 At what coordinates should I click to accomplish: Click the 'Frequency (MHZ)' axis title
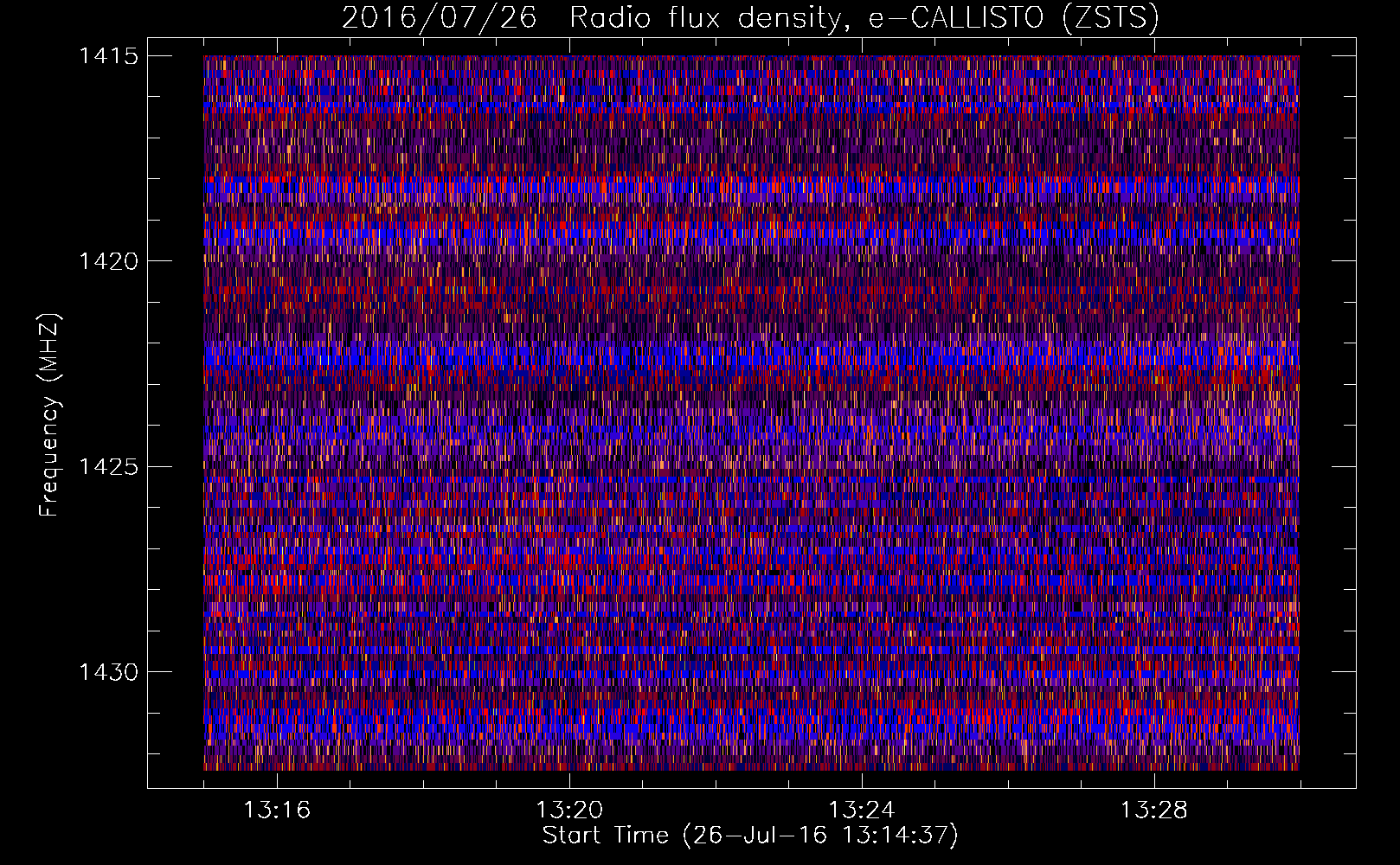(x=49, y=415)
